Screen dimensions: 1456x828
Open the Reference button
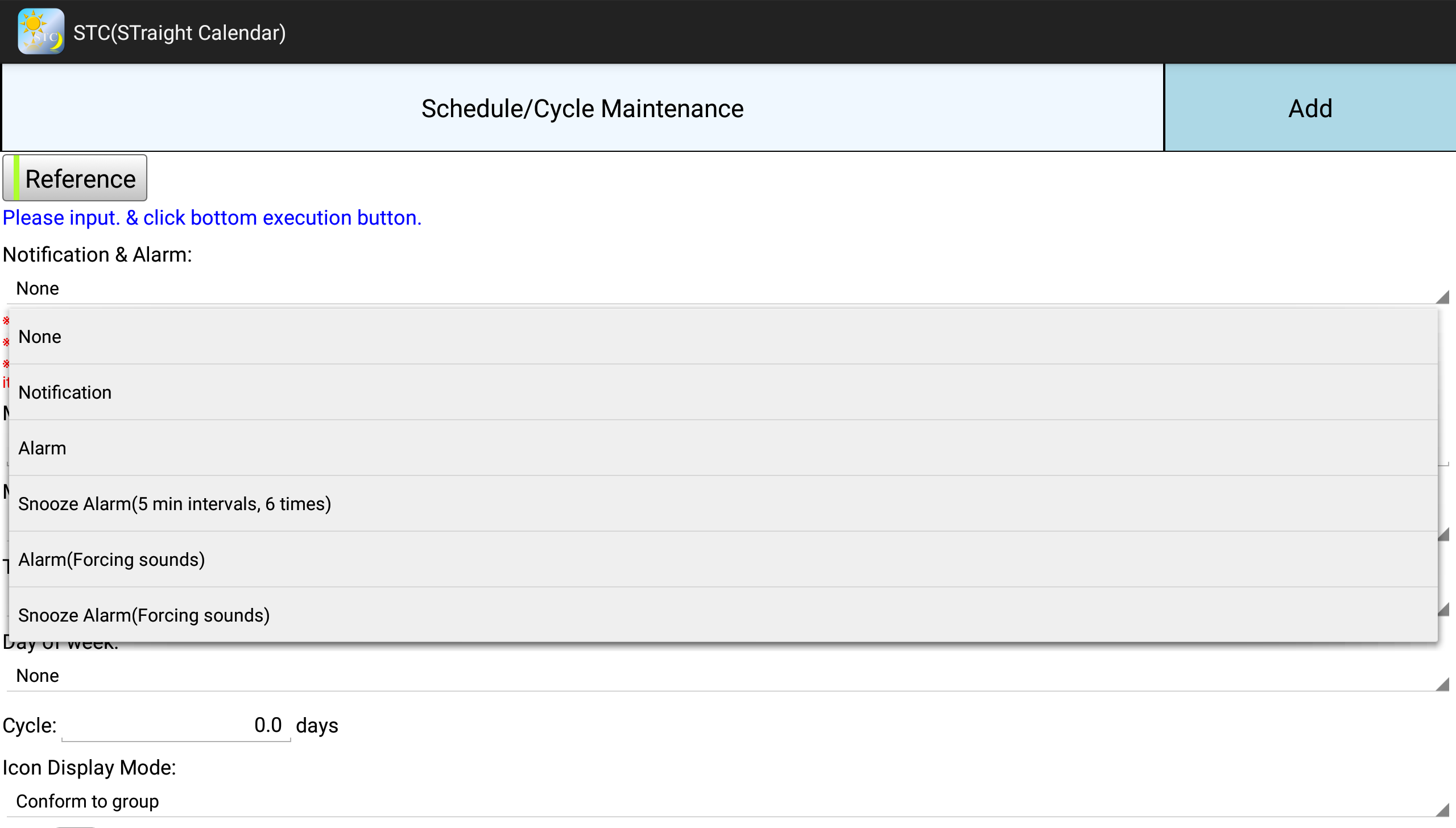click(x=75, y=178)
